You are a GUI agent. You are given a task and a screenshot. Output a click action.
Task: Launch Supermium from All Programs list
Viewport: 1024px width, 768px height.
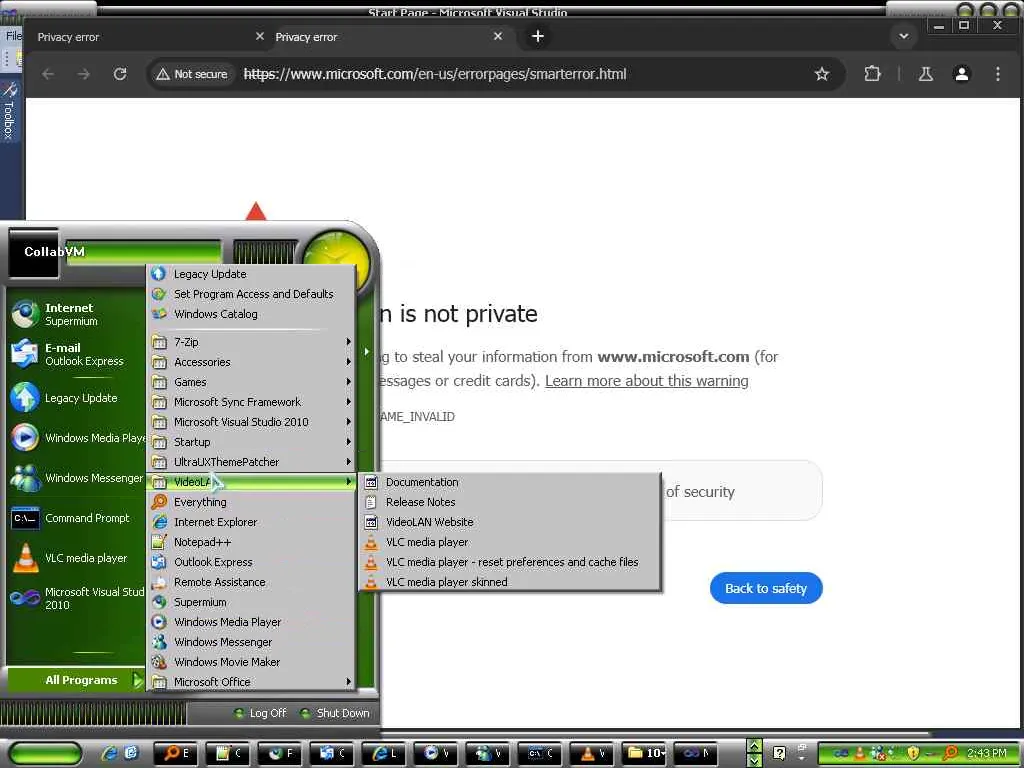(x=251, y=602)
